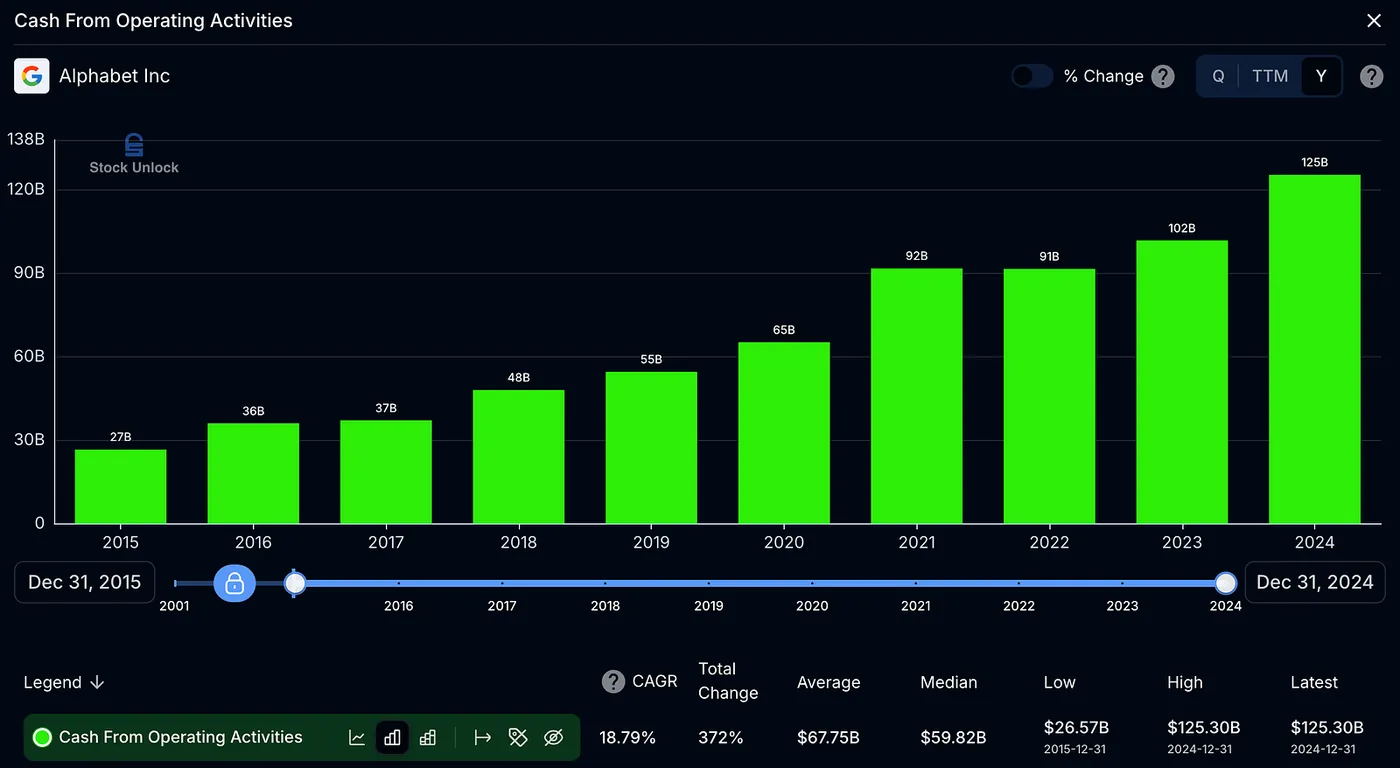Image resolution: width=1400 pixels, height=768 pixels.
Task: Select the bar chart type icon
Action: pyautogui.click(x=392, y=738)
